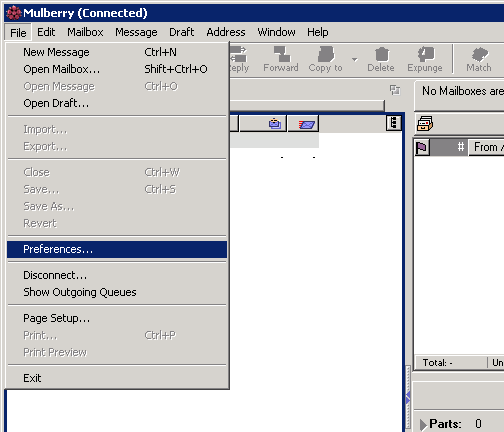The image size is (504, 432).
Task: Click the Forward toolbar icon
Action: 281,59
